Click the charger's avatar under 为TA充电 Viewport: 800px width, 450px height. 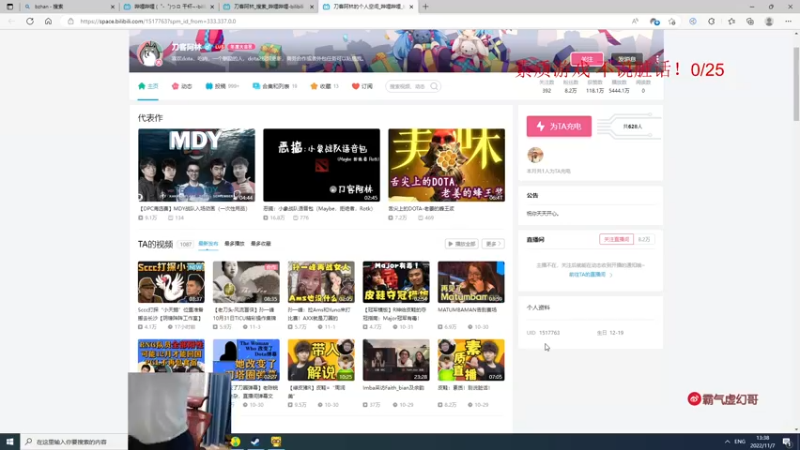point(535,155)
